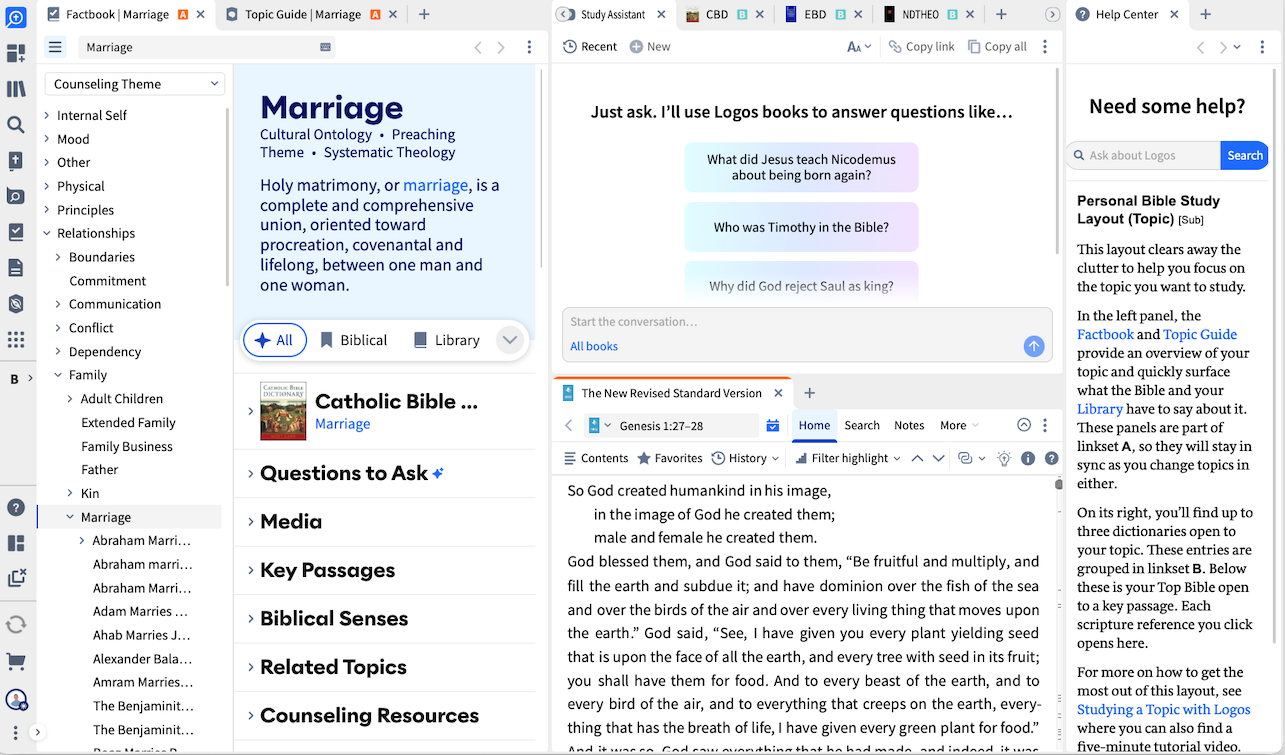The image size is (1285, 755).
Task: Open the Study Assistant panel kebab menu
Action: [1045, 47]
